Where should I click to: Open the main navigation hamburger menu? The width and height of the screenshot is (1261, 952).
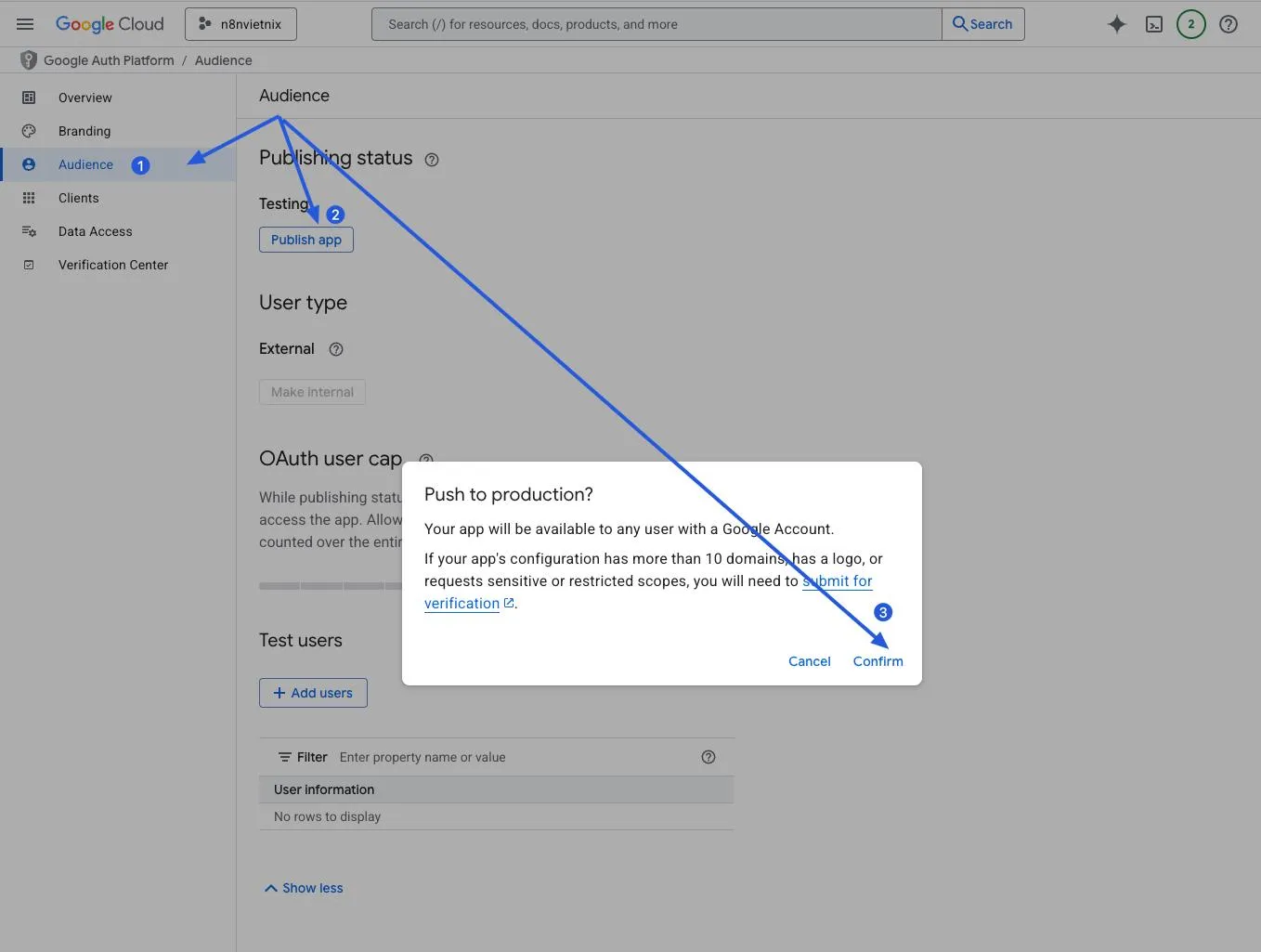coord(25,24)
